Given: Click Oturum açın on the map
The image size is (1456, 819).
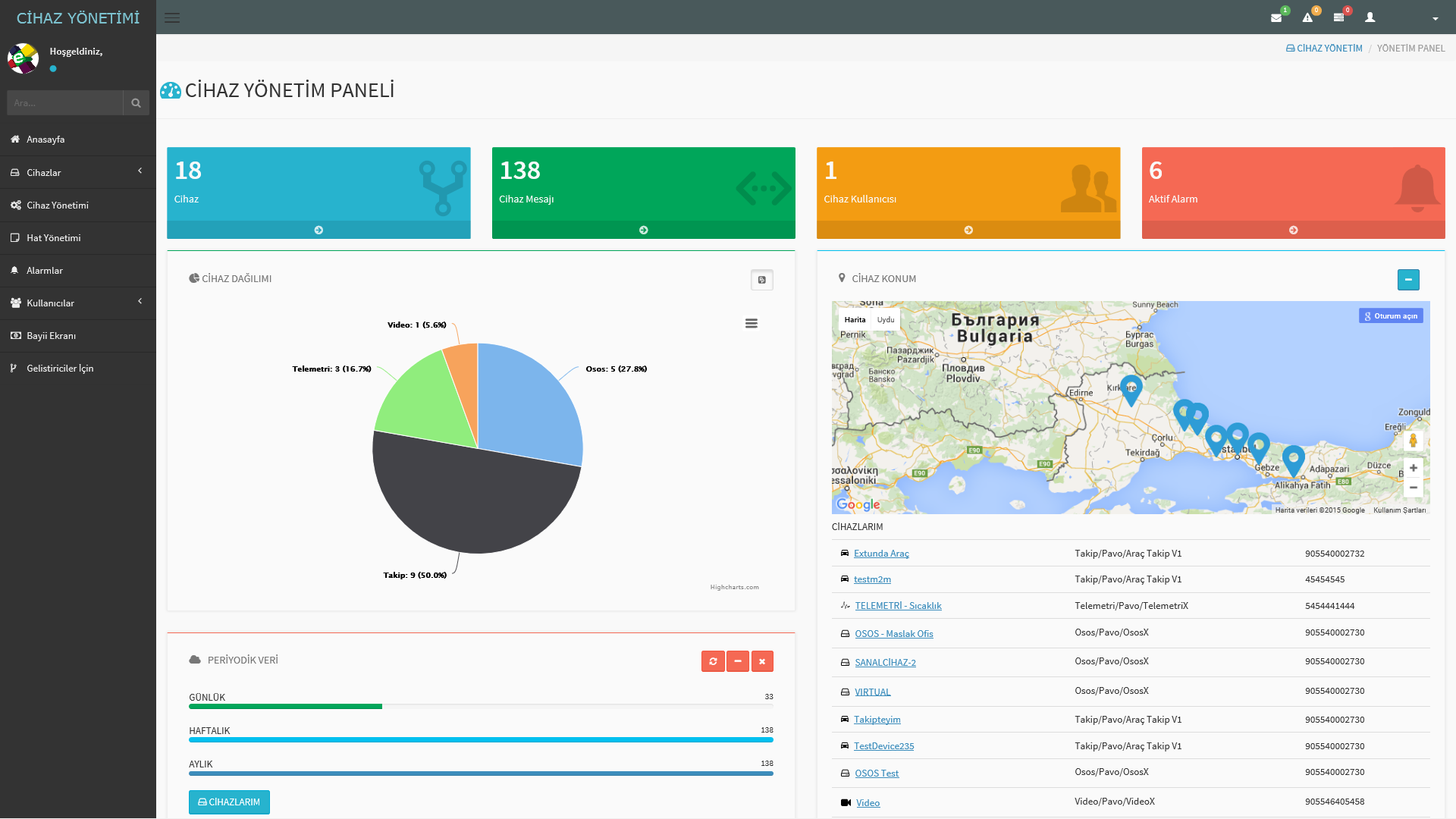Looking at the screenshot, I should click(1391, 316).
